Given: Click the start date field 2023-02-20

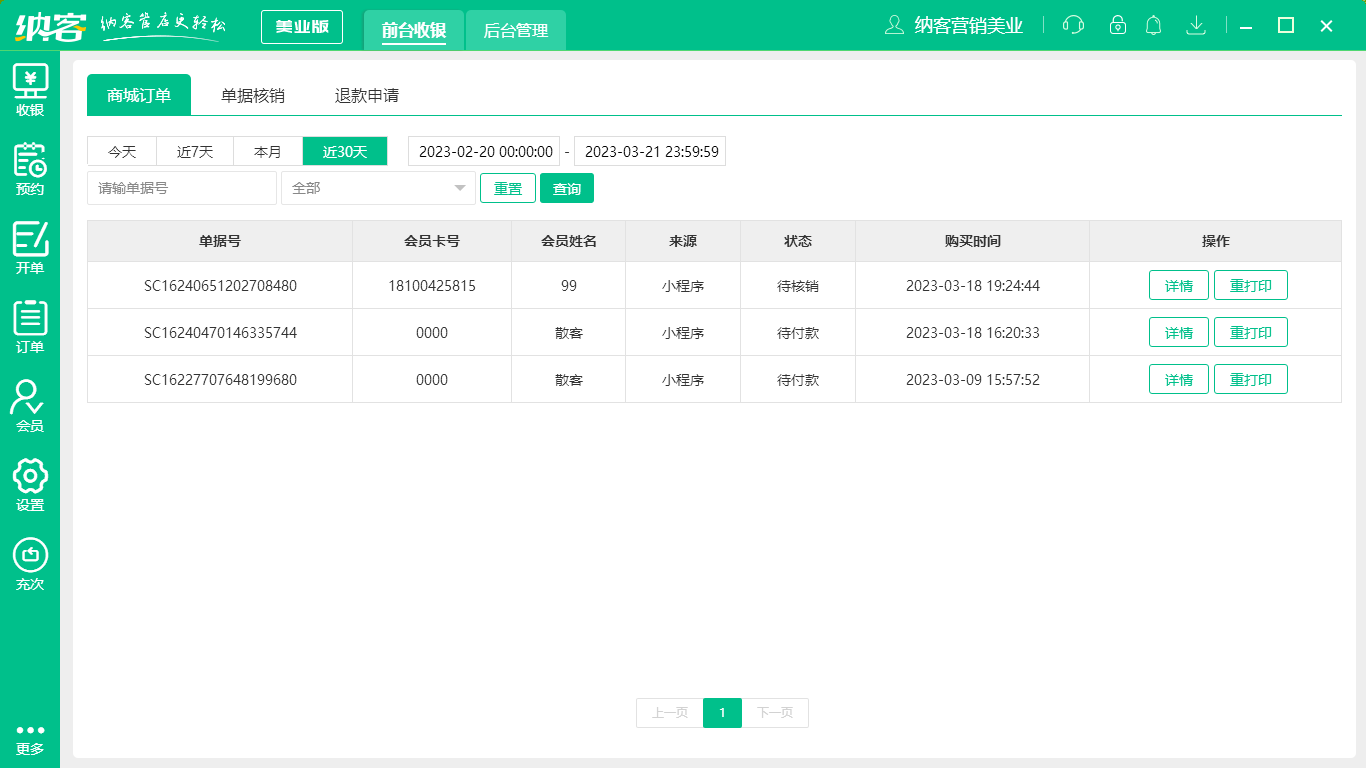Looking at the screenshot, I should point(485,151).
